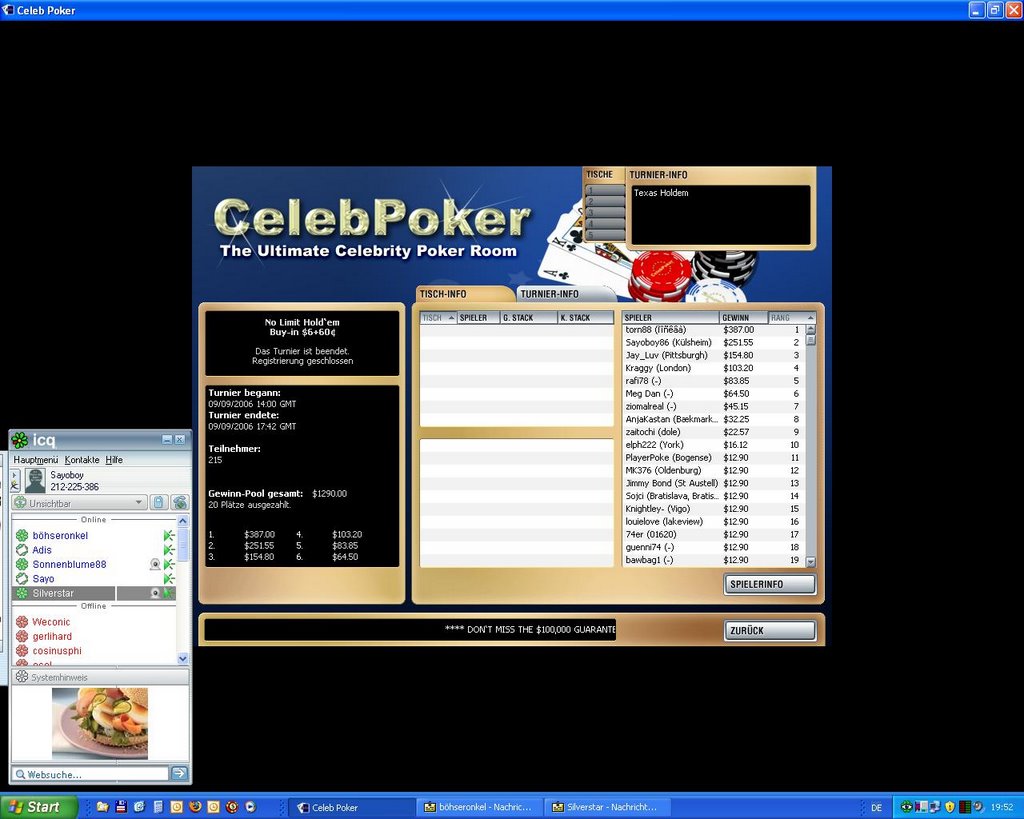Click the ZURÜCK button

coord(769,630)
